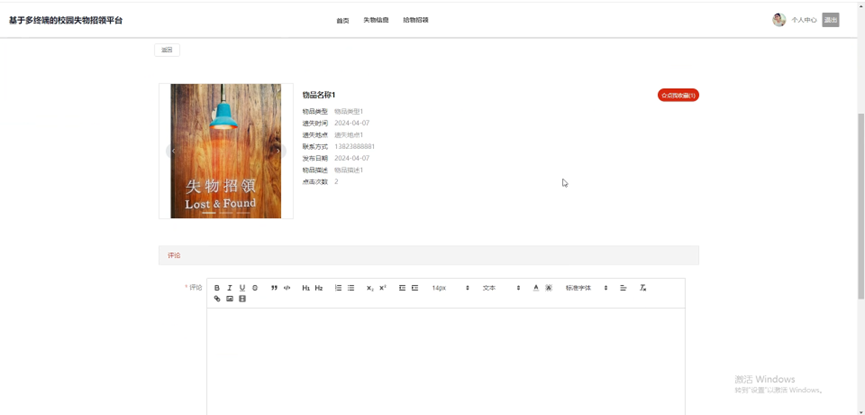
Task: Click the Lost & Found item image
Action: 226,151
